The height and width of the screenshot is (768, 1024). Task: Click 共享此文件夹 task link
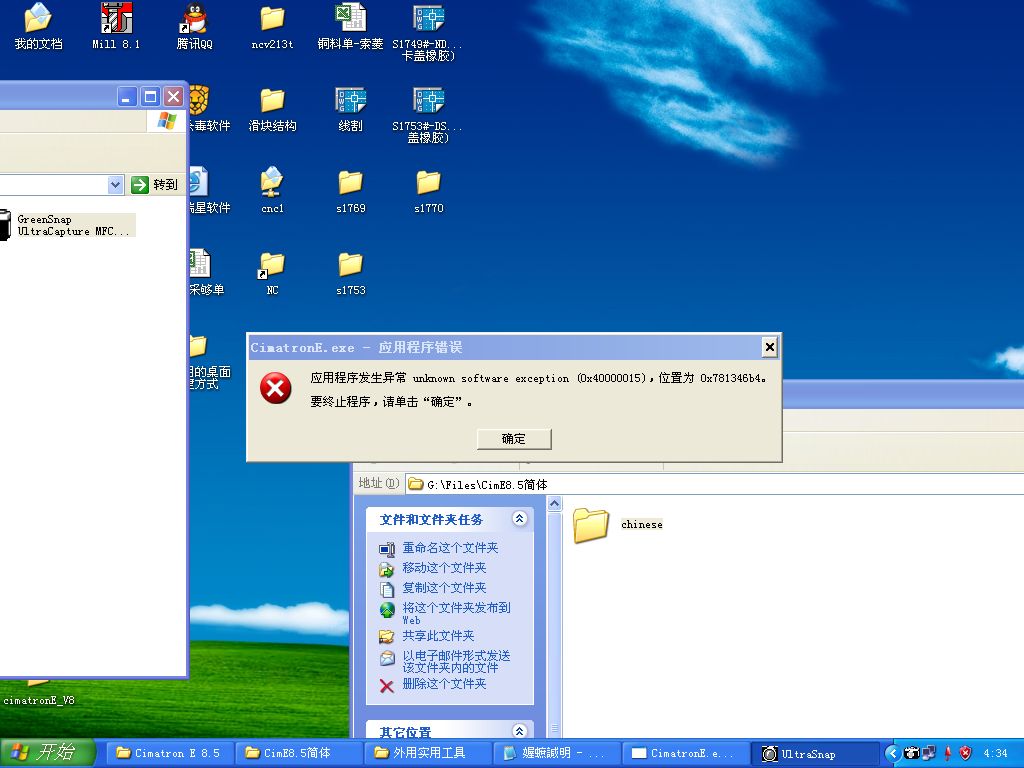(438, 635)
